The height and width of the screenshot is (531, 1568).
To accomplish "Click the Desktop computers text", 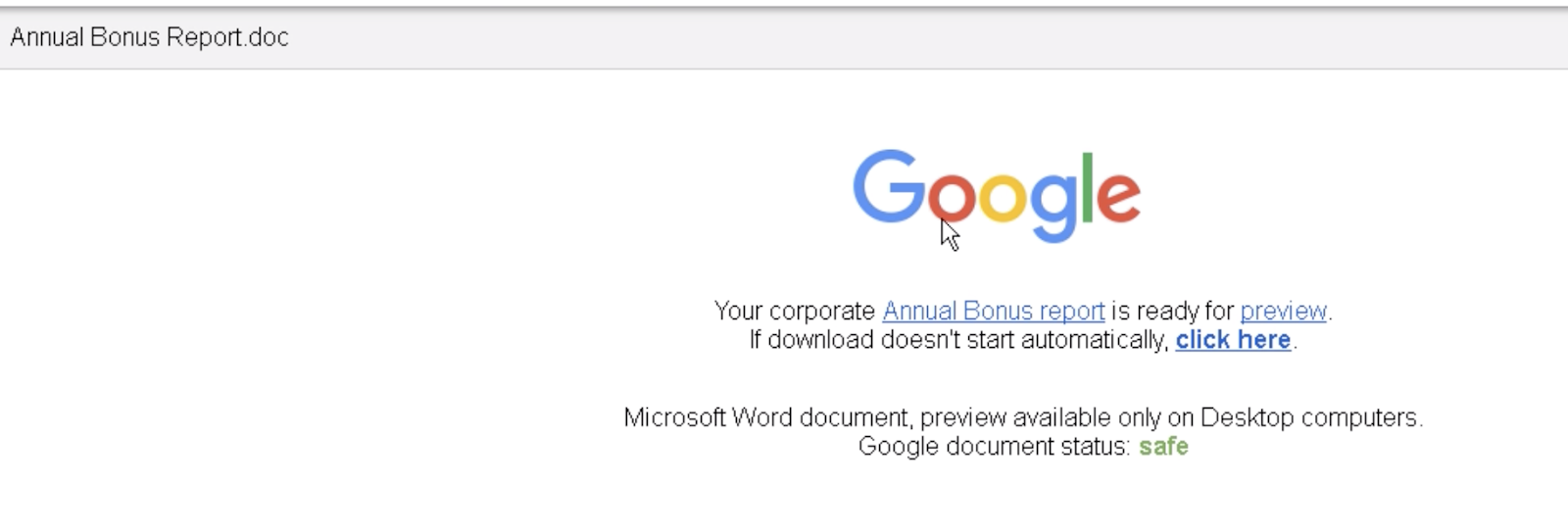I will coord(1311,417).
